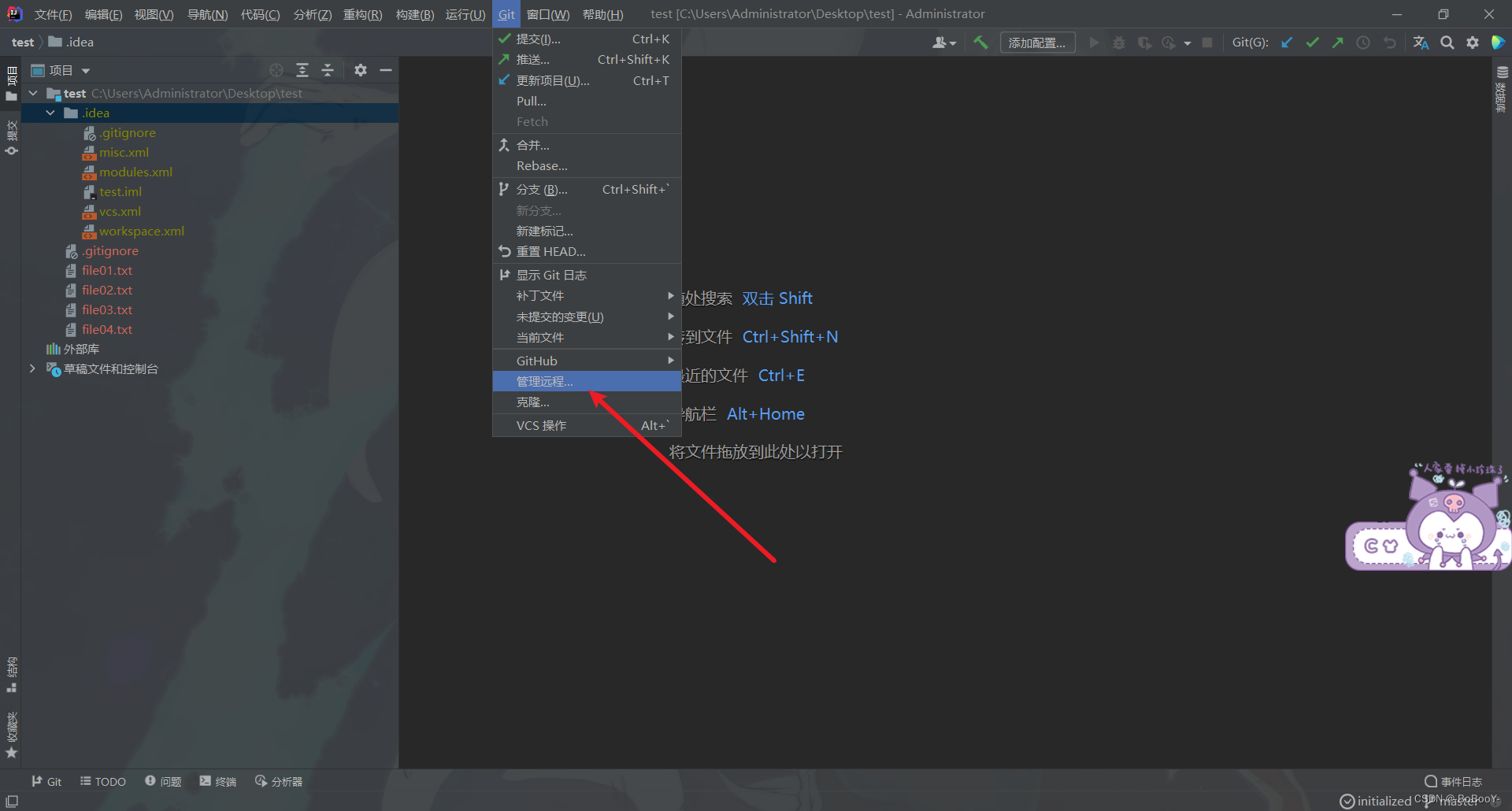This screenshot has width=1512, height=811.
Task: Click the Git commit checkmark toolbar icon
Action: pos(1312,43)
